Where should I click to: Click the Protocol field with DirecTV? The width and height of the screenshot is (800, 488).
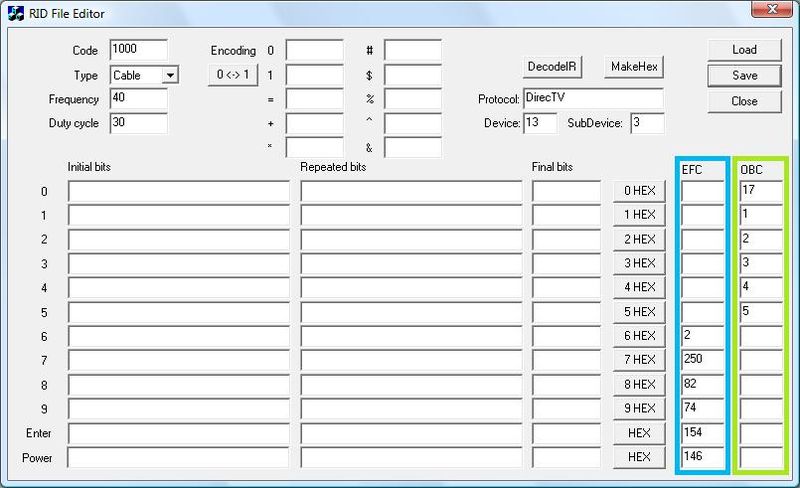[x=592, y=99]
